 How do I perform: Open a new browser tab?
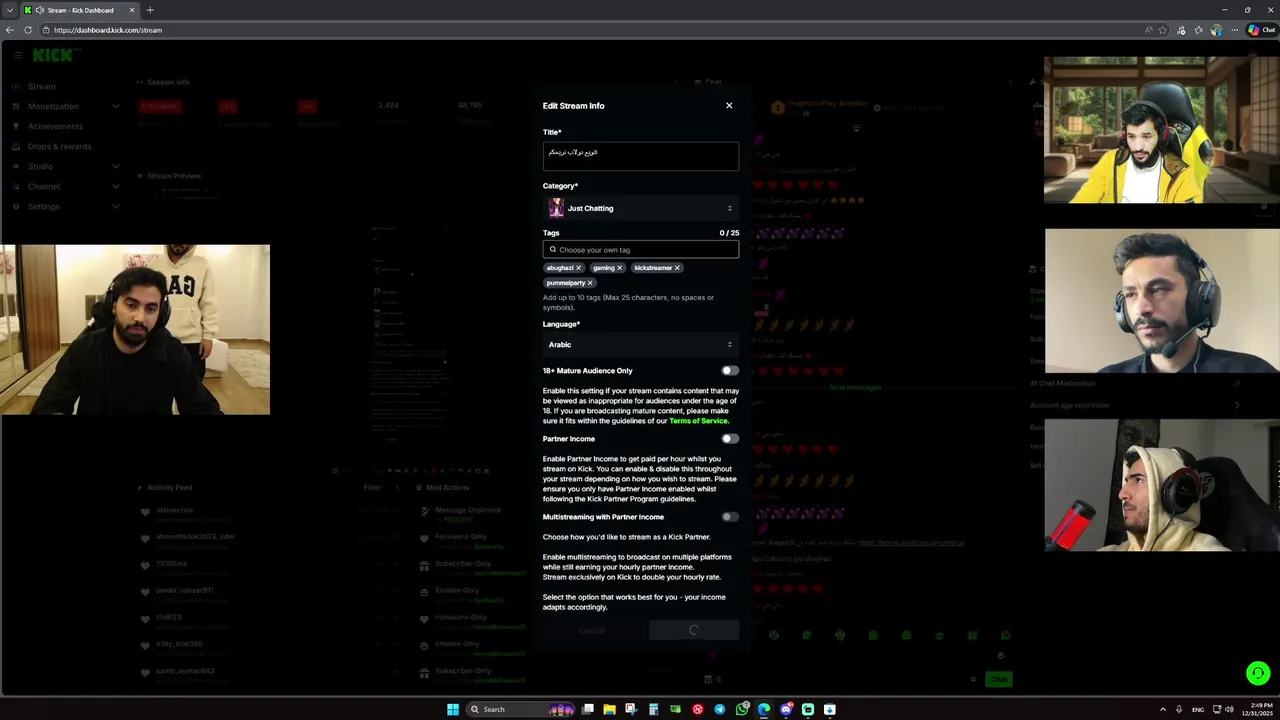coord(150,10)
